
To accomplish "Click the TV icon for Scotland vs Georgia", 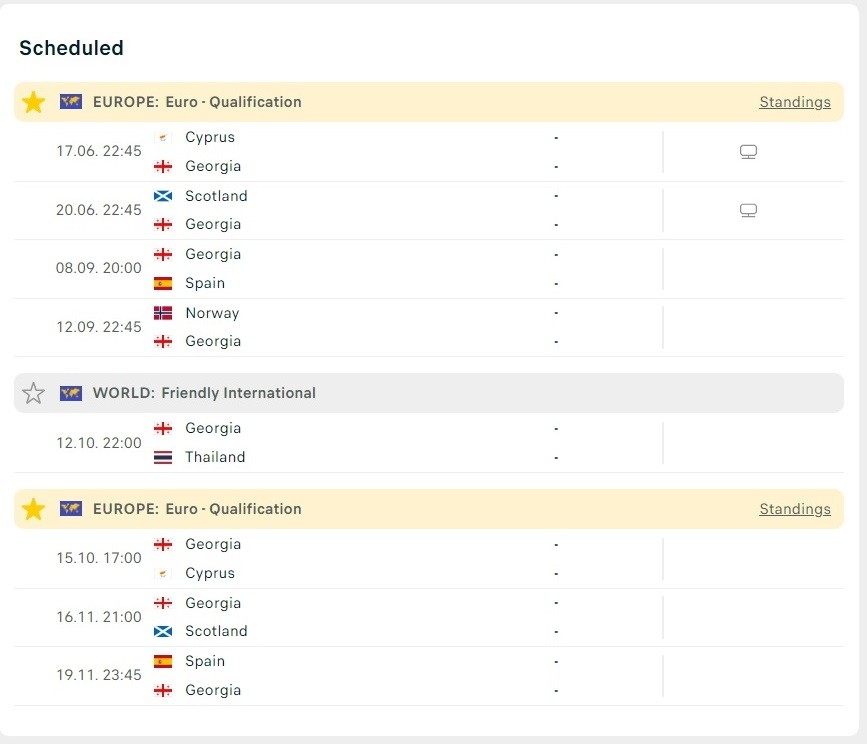I will point(748,210).
